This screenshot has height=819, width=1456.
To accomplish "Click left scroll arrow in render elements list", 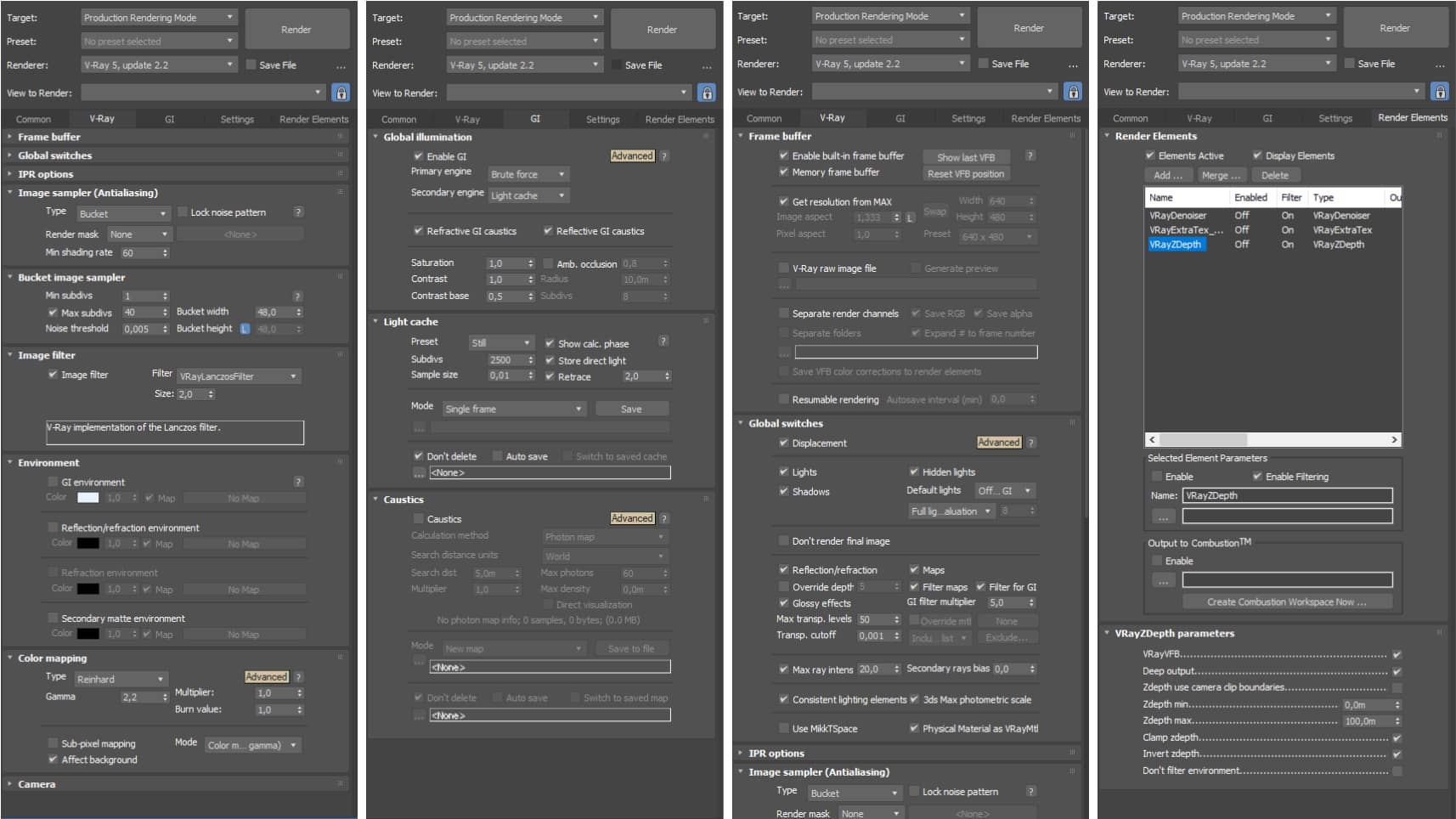I will click(x=1152, y=439).
